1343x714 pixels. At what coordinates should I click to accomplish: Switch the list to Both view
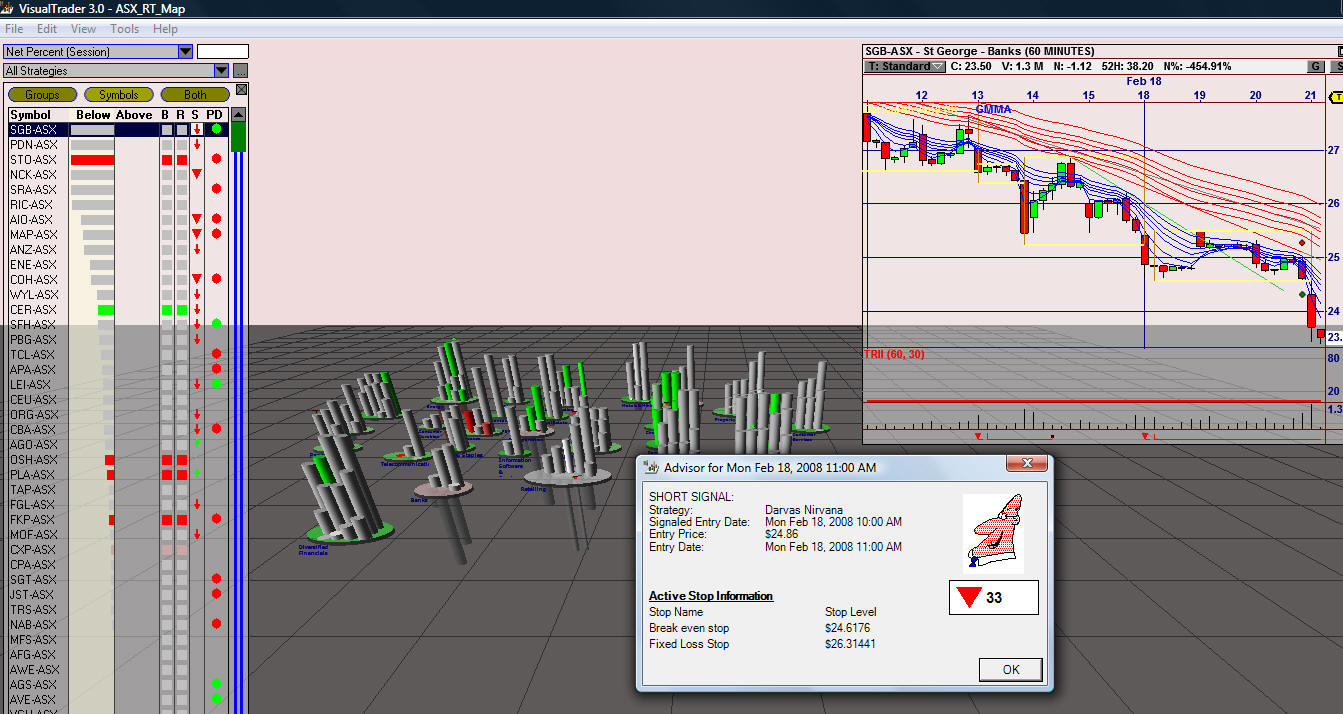pos(195,95)
